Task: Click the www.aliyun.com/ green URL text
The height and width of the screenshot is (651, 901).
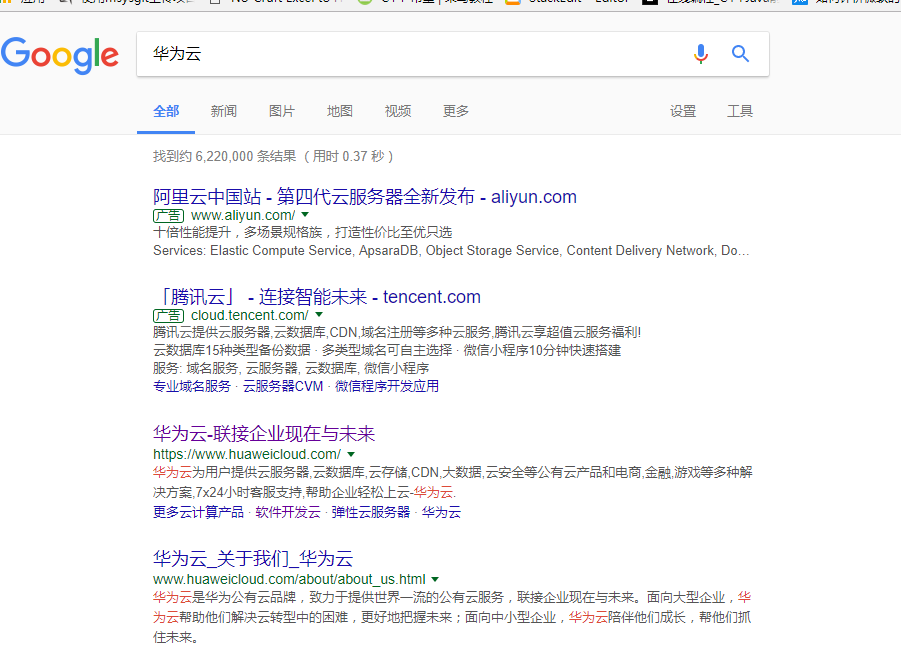Action: click(243, 215)
